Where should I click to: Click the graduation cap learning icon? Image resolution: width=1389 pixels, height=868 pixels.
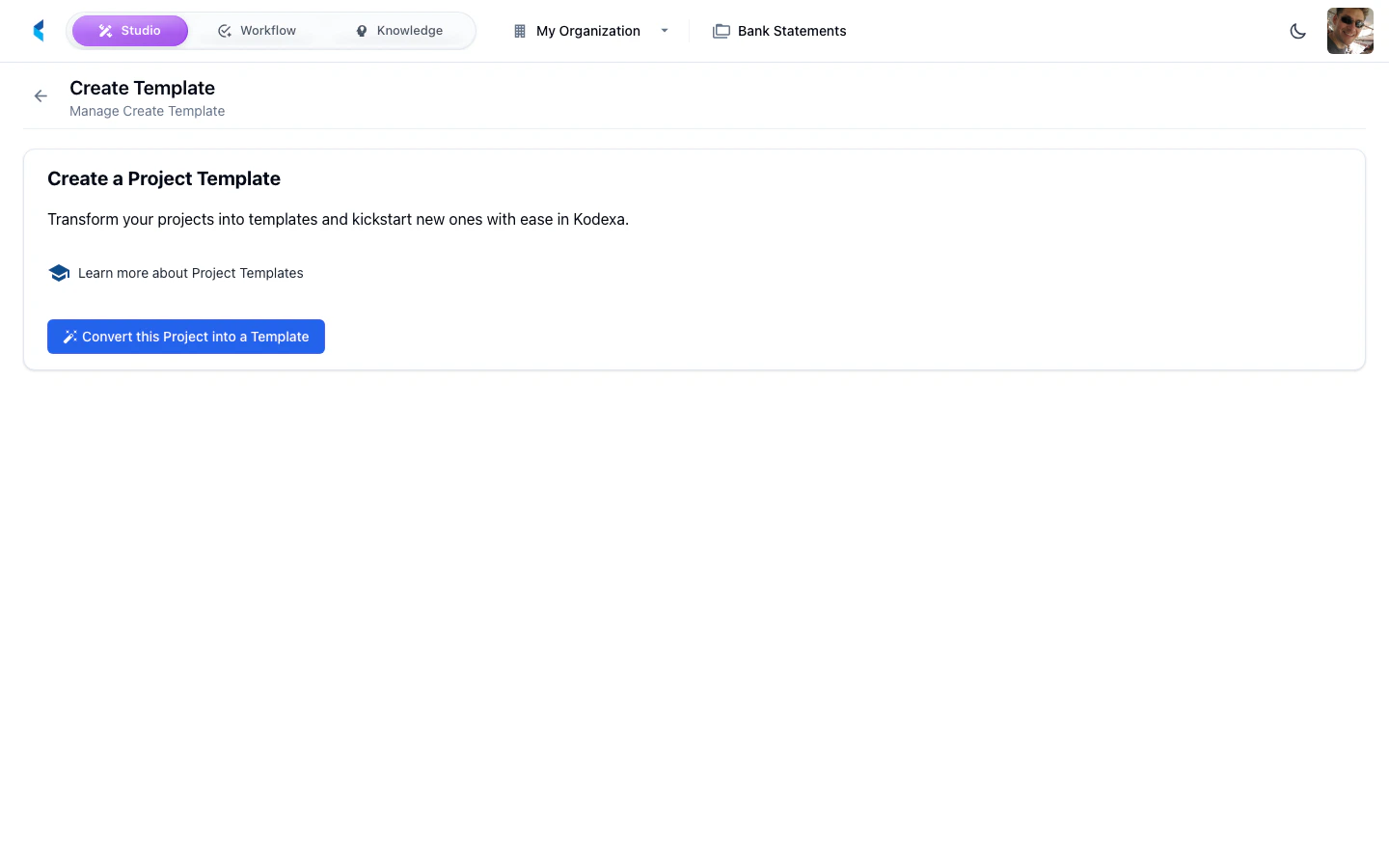point(59,273)
